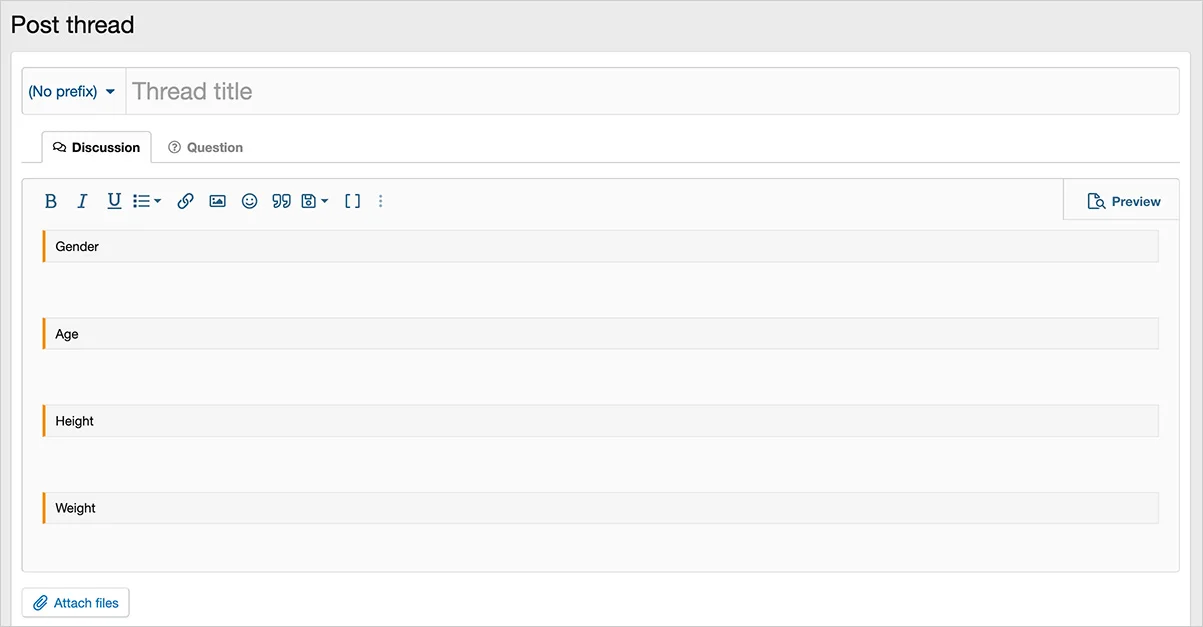Click the Attach files button
Screen dimensions: 1203x627
tap(76, 603)
